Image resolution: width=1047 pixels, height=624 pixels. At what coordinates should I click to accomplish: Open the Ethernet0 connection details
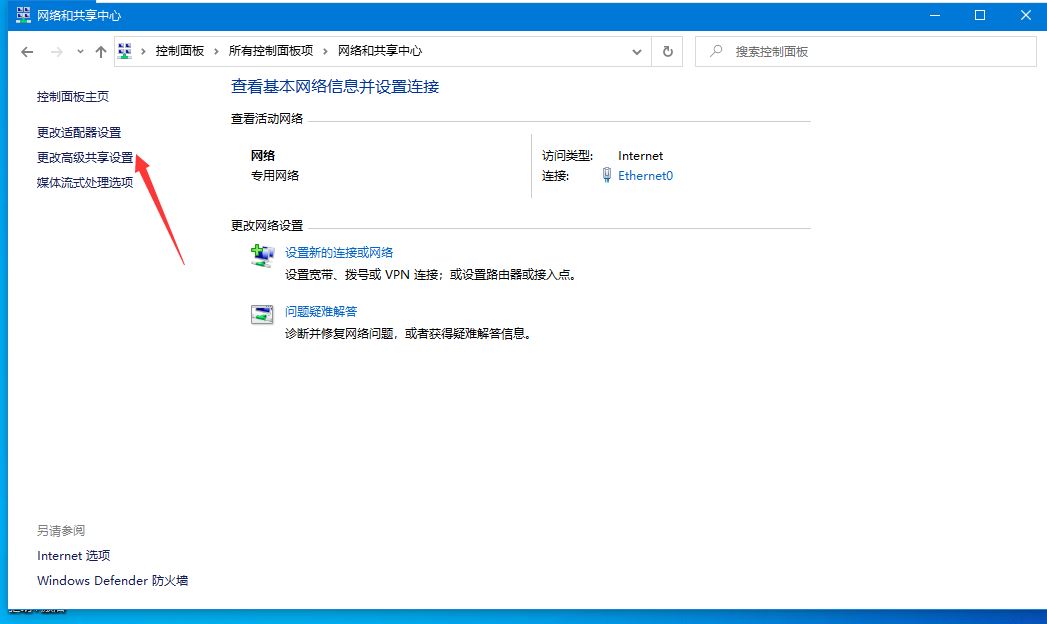point(645,175)
